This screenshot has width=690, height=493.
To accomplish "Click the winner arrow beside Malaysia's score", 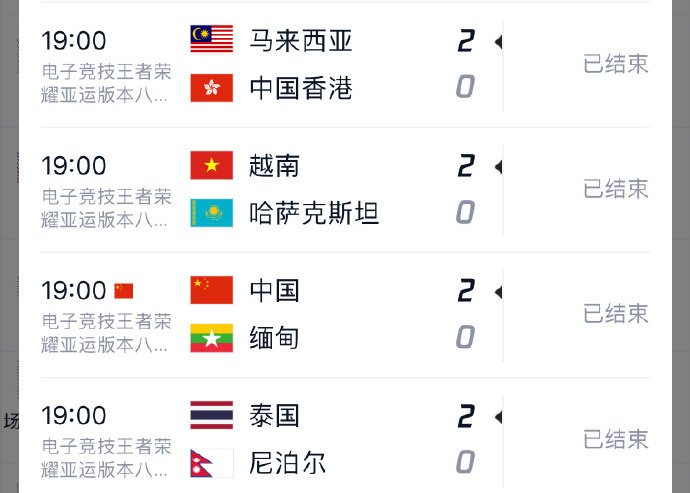I will pos(498,41).
